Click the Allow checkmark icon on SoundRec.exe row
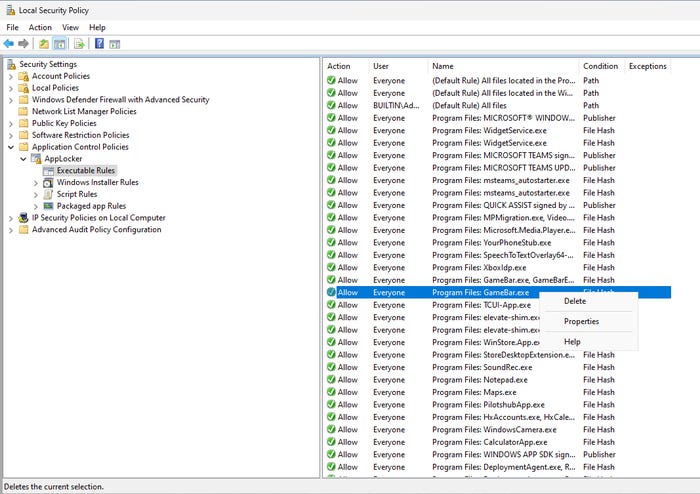This screenshot has height=494, width=700. coord(331,367)
